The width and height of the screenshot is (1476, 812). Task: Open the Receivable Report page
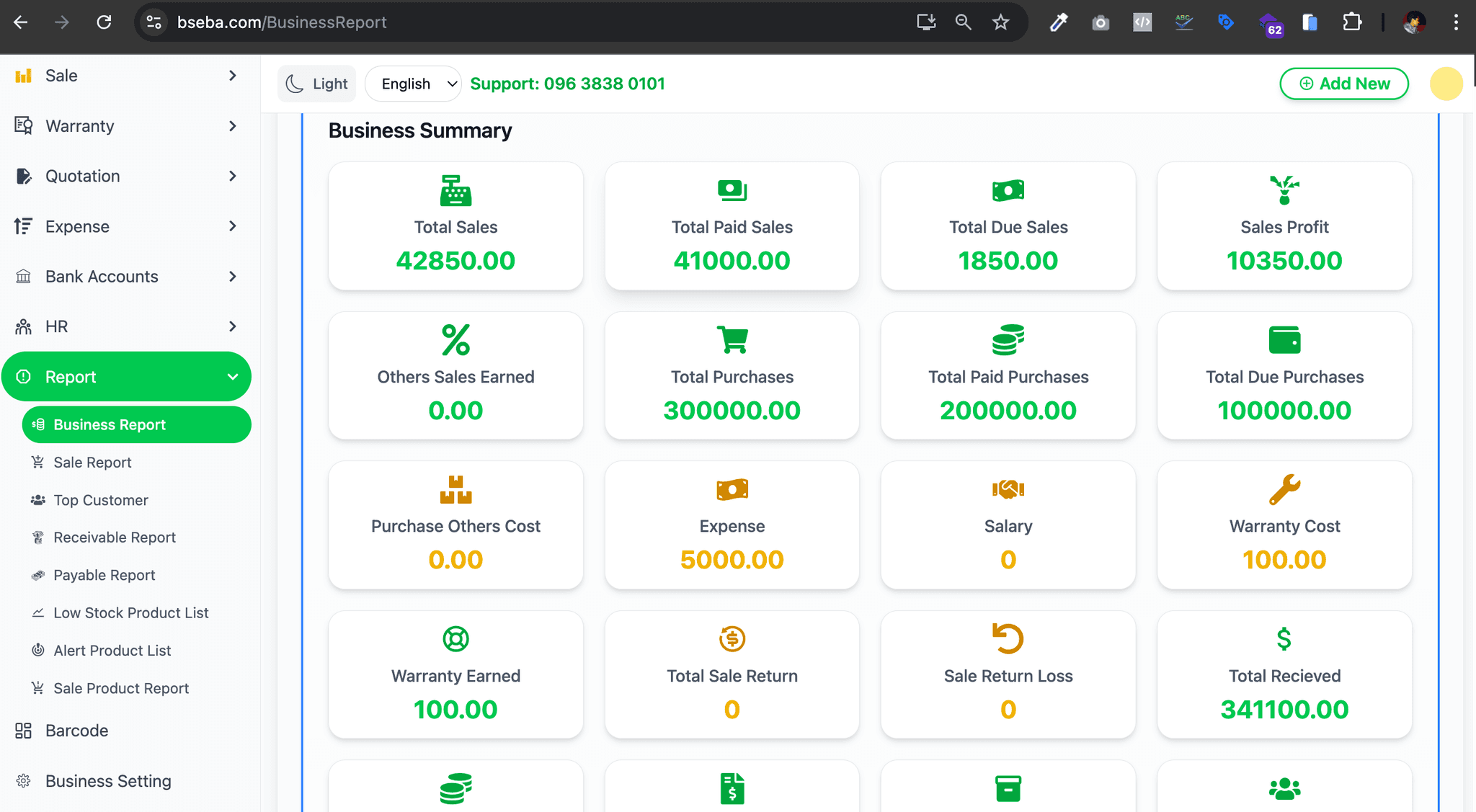click(x=115, y=537)
